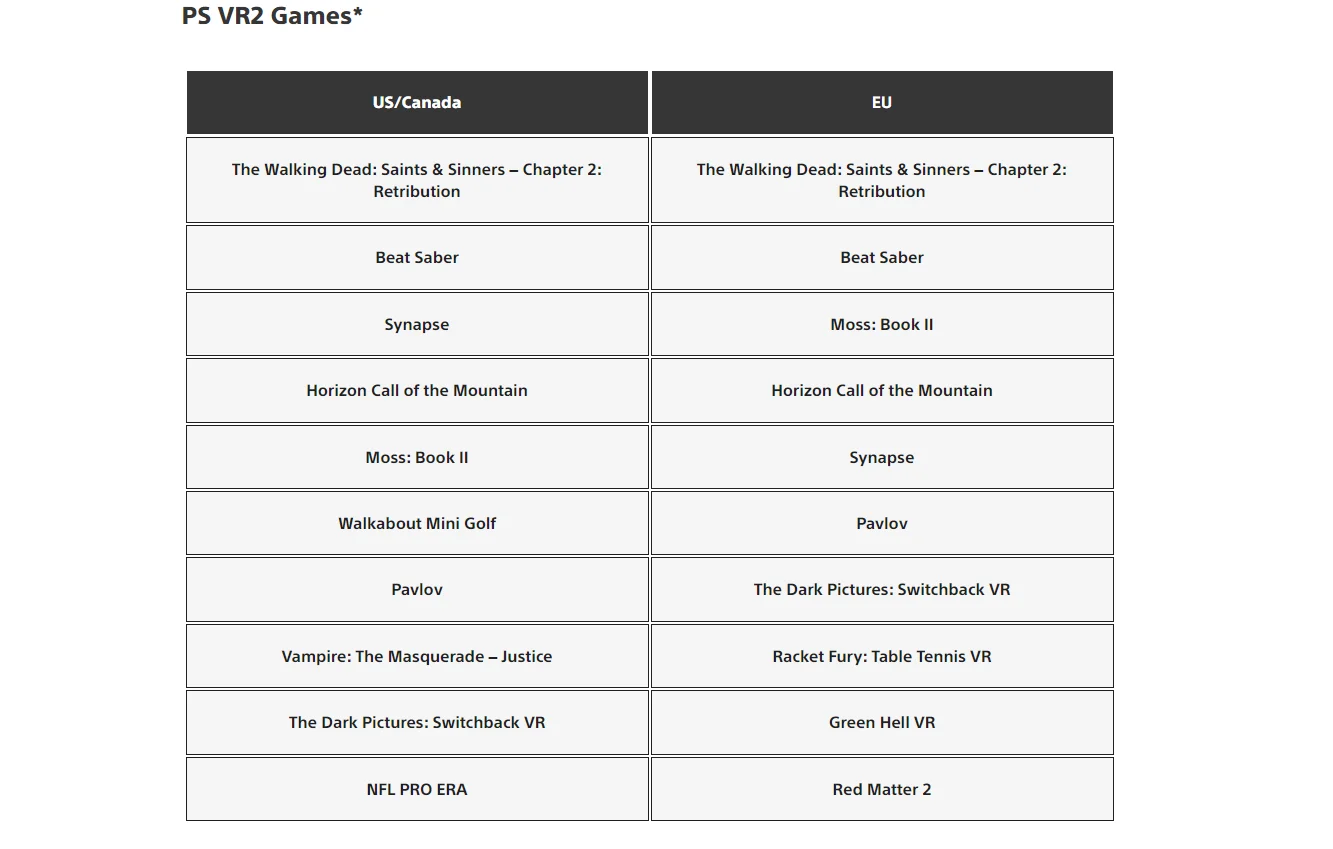Image resolution: width=1333 pixels, height=849 pixels.
Task: Click Synapse in the US/Canada column
Action: pyautogui.click(x=417, y=324)
